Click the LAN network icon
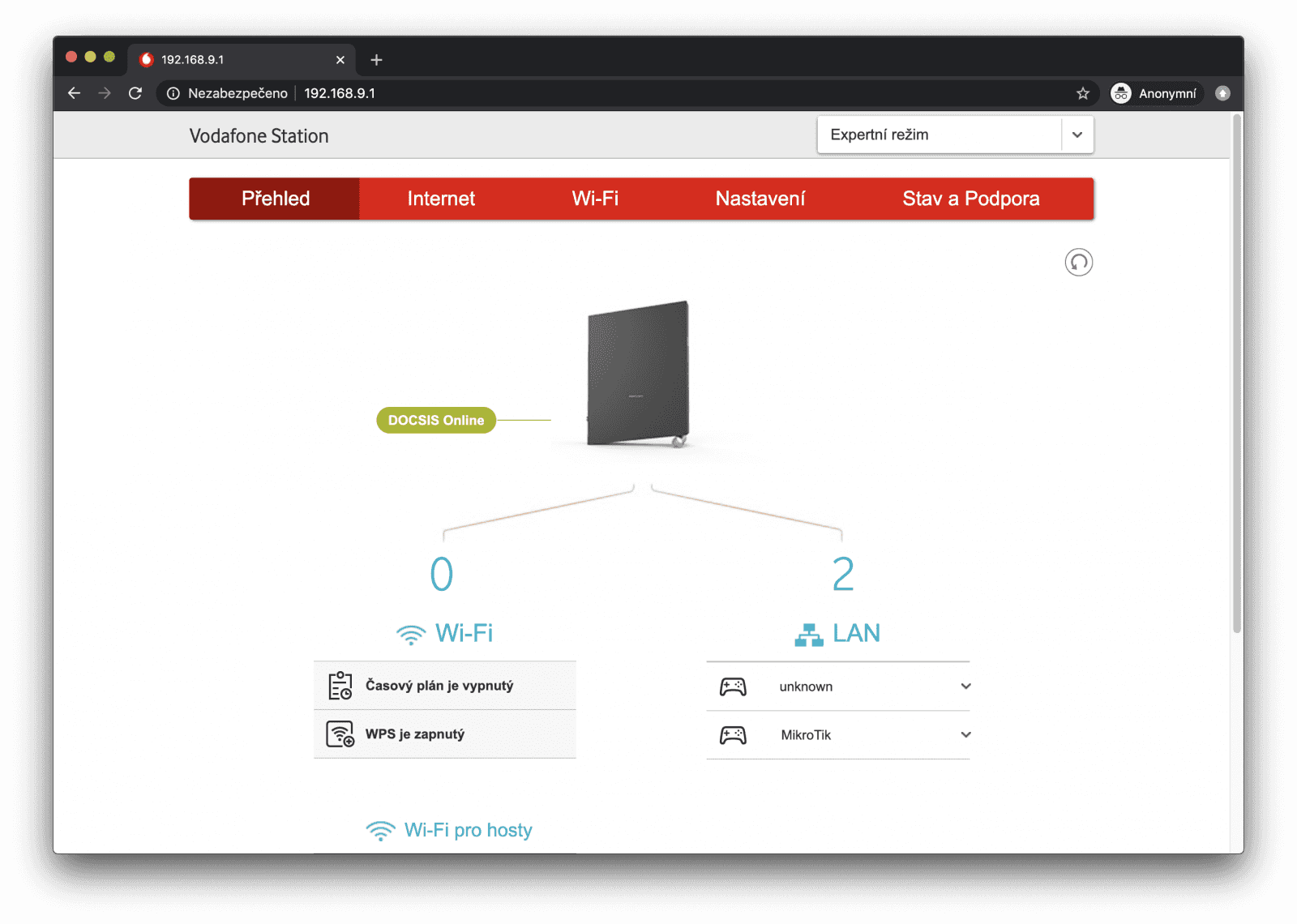Screen dimensions: 1297x924 [808, 634]
